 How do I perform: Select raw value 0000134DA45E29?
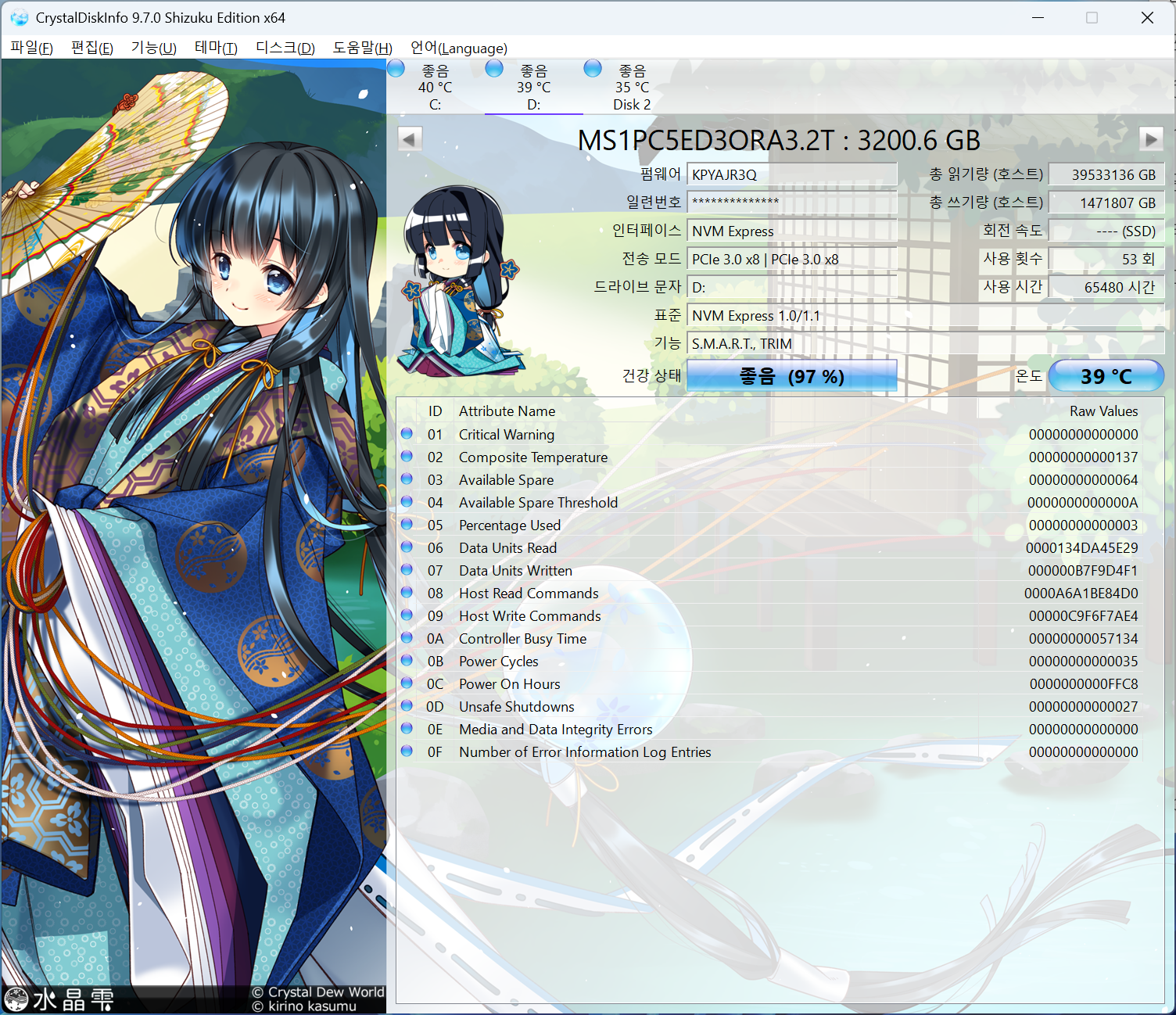(1082, 547)
